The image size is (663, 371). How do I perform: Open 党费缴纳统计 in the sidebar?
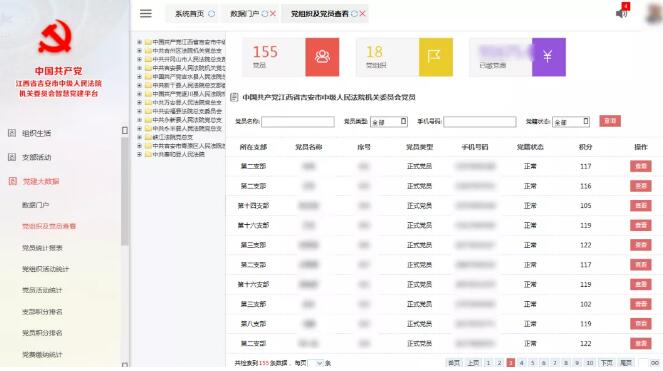point(42,355)
